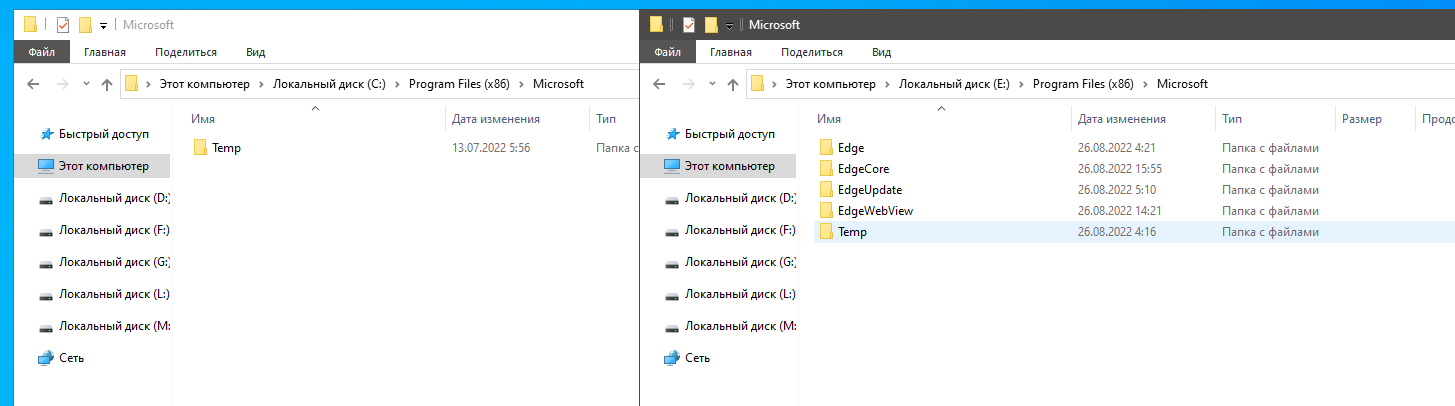Select Локальный диск (G:) in left sidebar
This screenshot has width=1455, height=406.
click(x=113, y=263)
